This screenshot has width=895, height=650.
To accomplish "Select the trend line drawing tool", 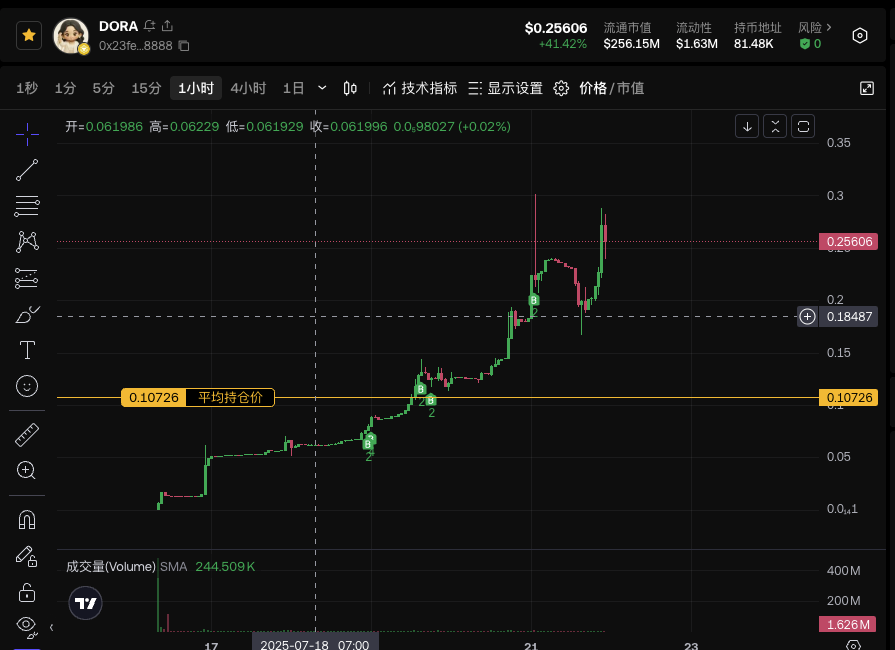I will (x=27, y=170).
